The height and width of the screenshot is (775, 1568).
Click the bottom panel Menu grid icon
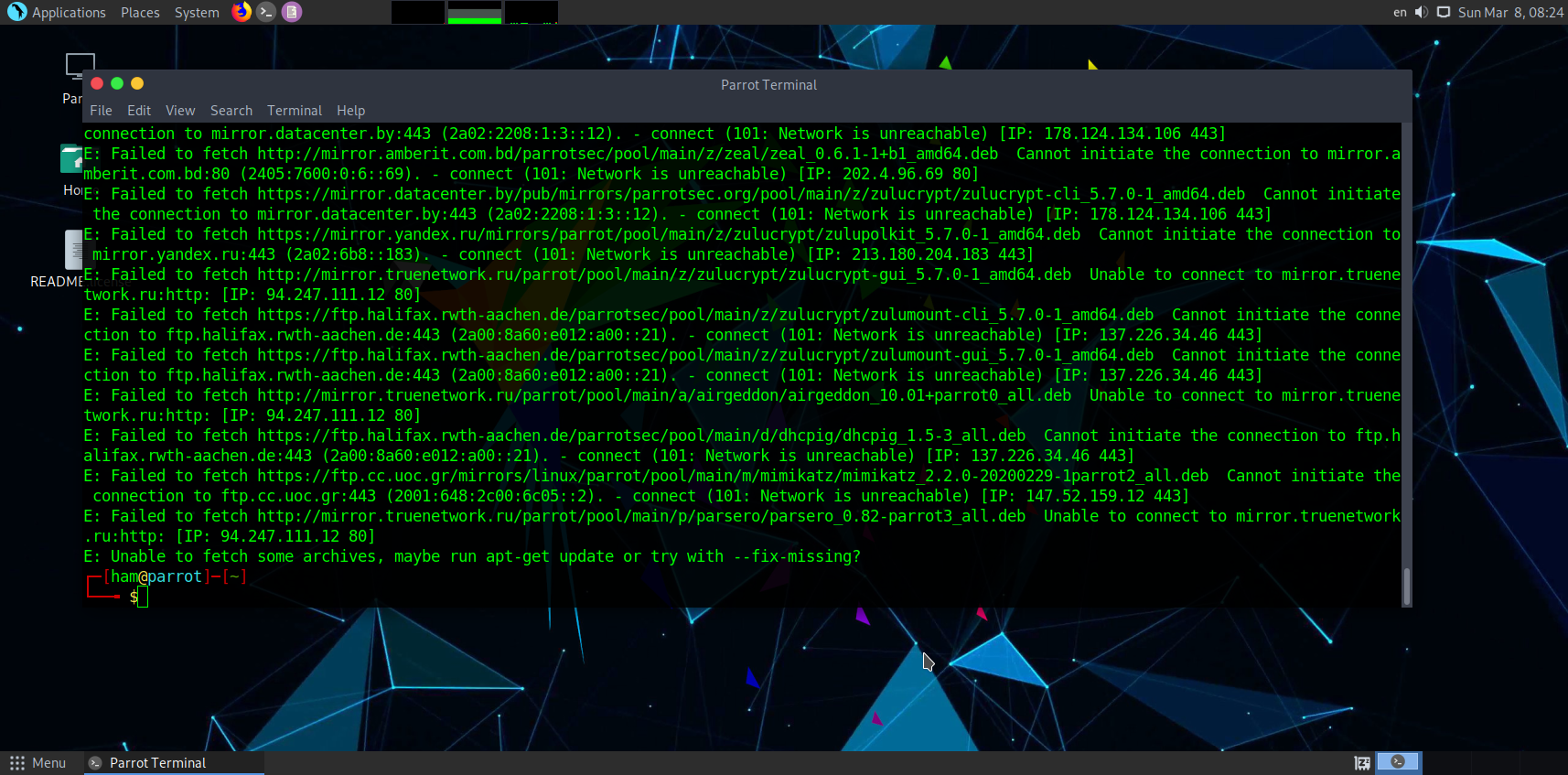click(17, 763)
